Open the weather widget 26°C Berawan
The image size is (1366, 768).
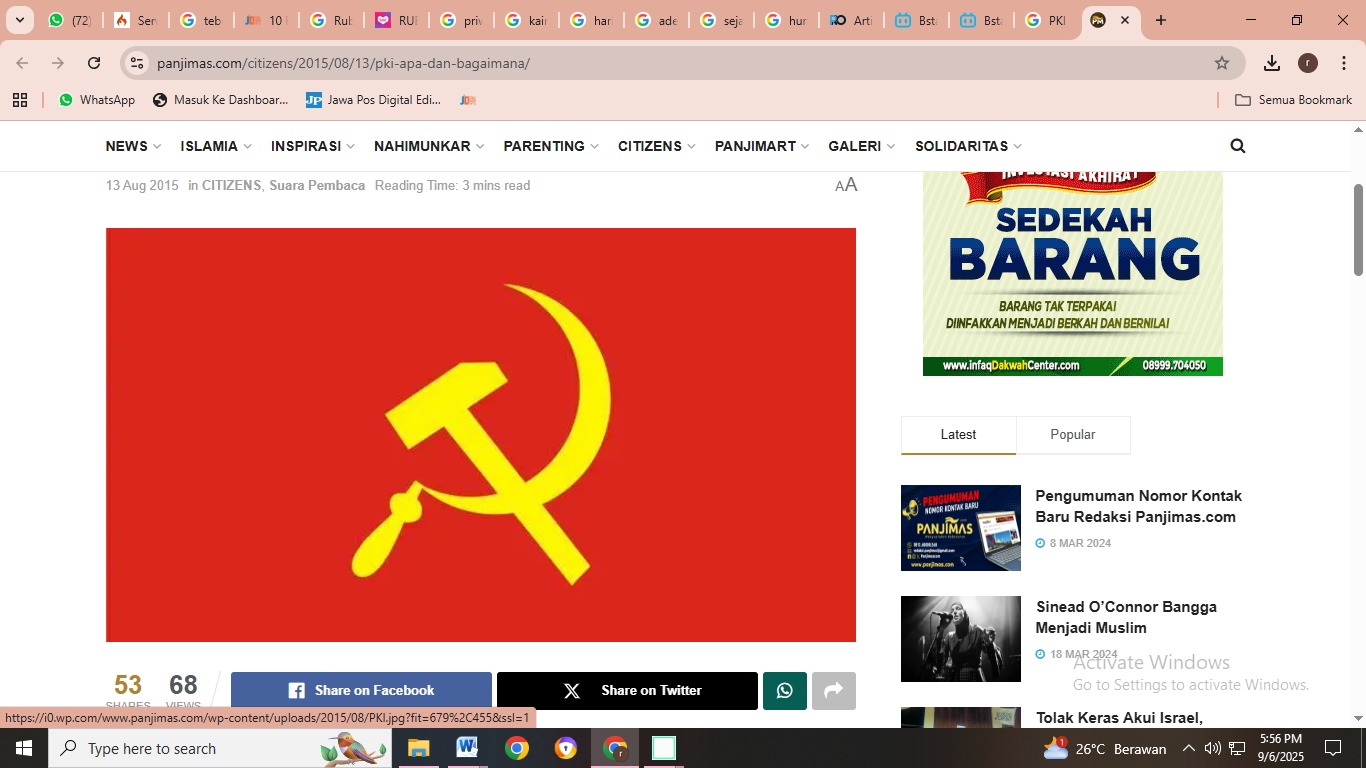pos(1105,748)
